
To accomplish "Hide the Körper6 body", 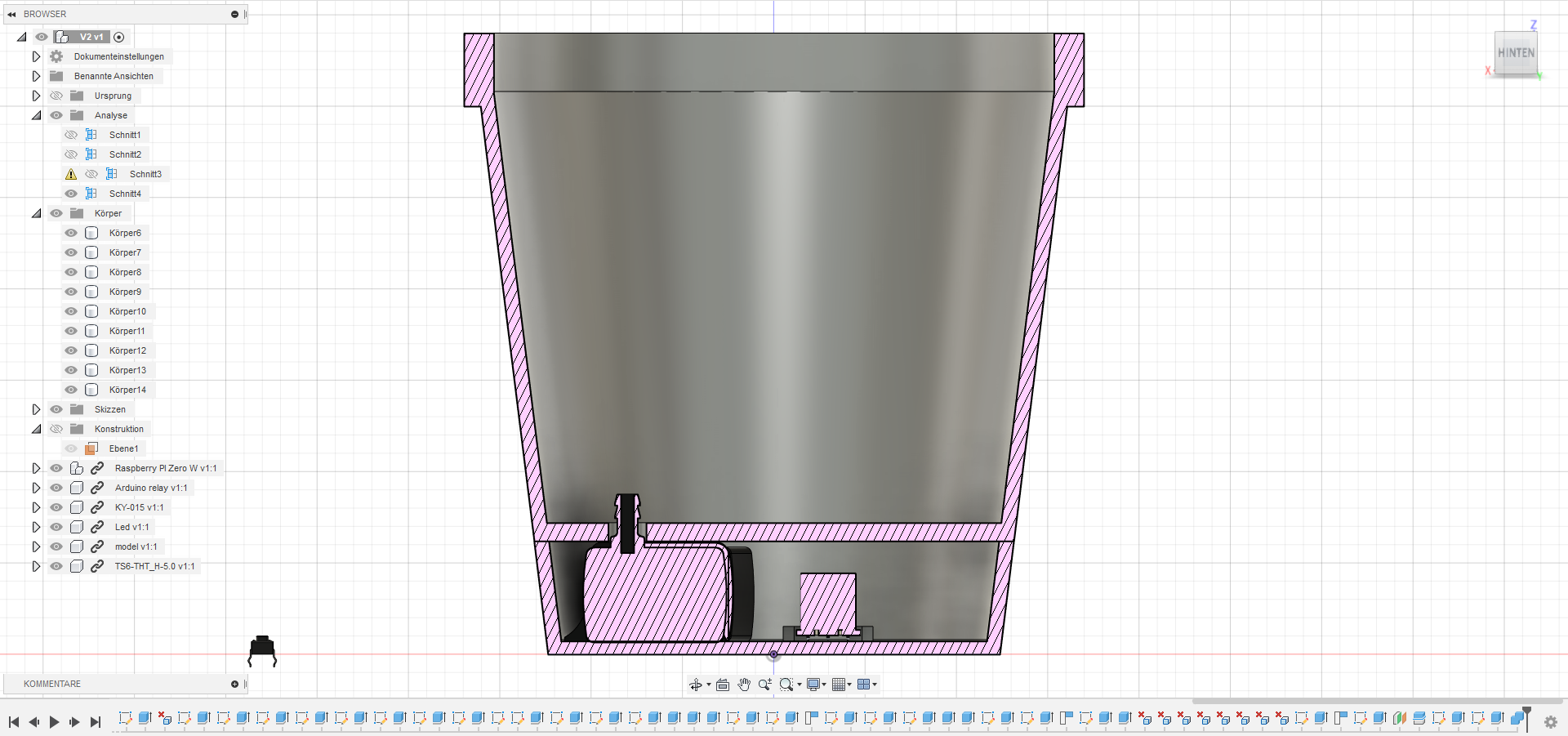I will (x=71, y=233).
